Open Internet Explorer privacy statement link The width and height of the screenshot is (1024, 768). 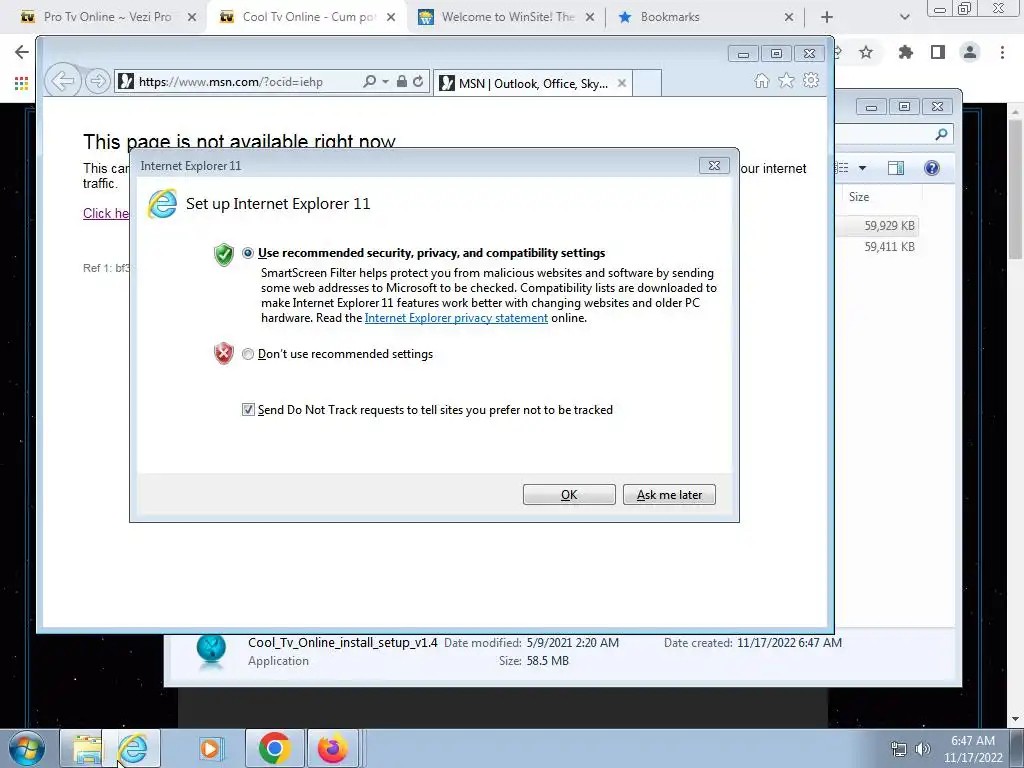pos(456,318)
